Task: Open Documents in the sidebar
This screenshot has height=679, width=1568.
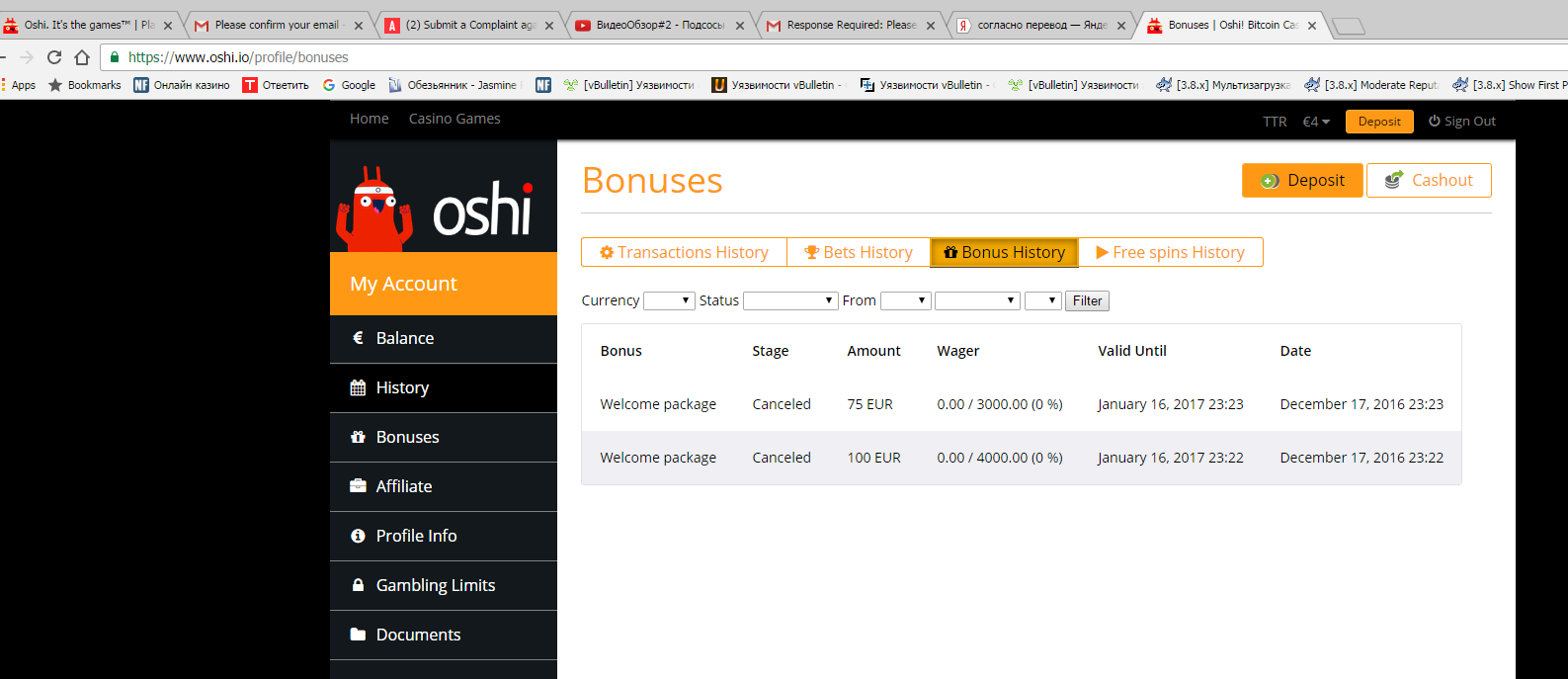Action: tap(444, 635)
